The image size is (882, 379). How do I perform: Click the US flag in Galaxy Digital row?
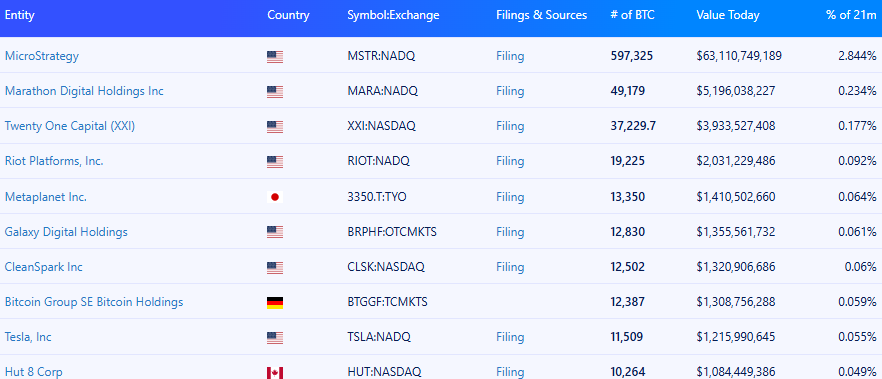[275, 232]
